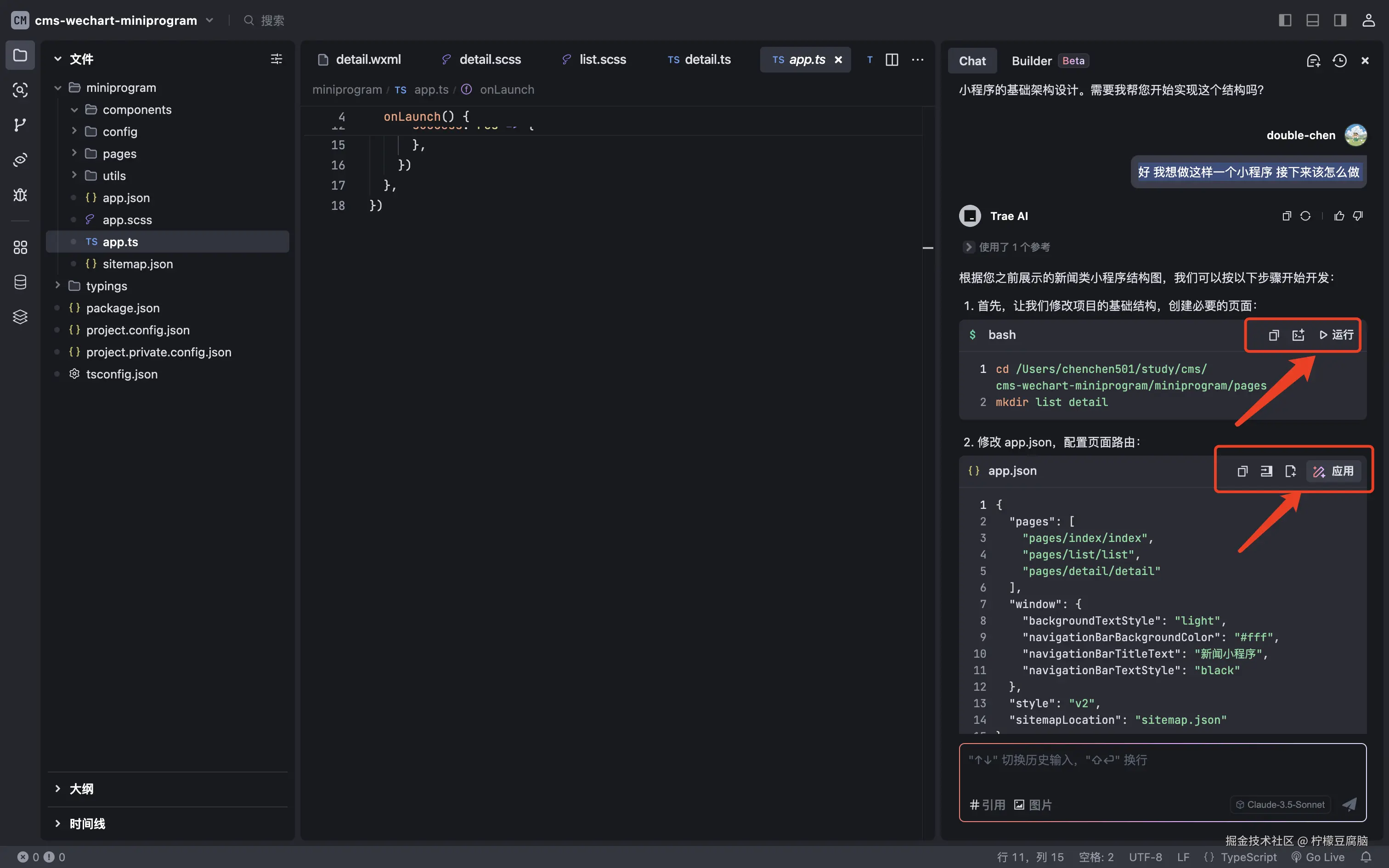
Task: Switch to the detail.ts editor tab
Action: (700, 60)
